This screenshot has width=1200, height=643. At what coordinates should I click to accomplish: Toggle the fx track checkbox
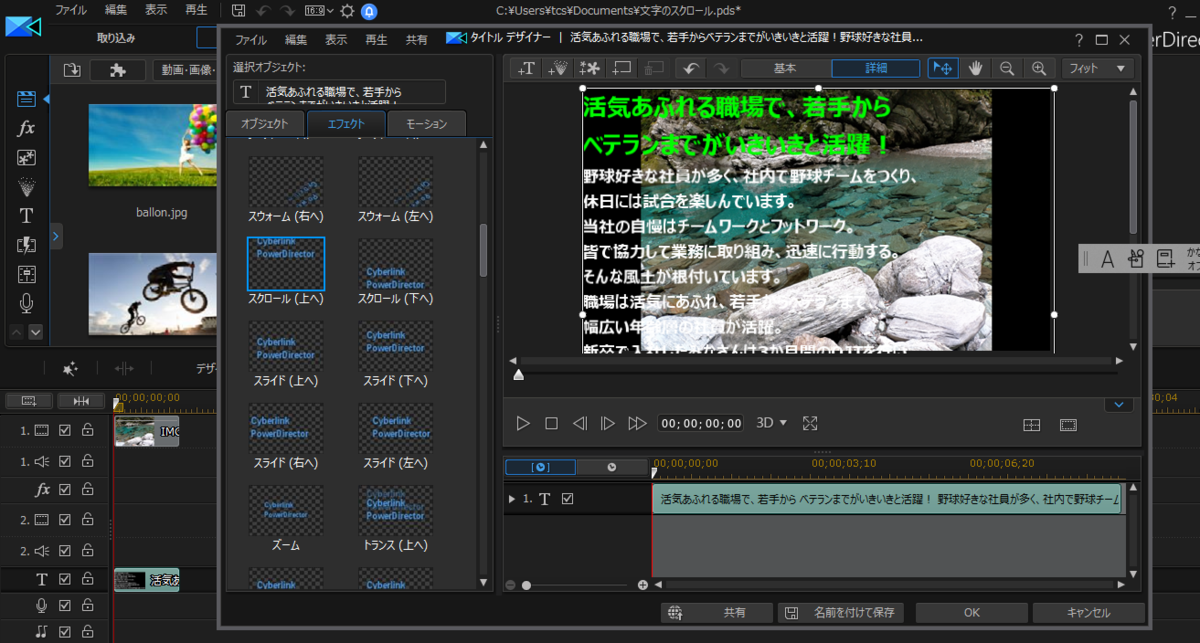point(65,490)
